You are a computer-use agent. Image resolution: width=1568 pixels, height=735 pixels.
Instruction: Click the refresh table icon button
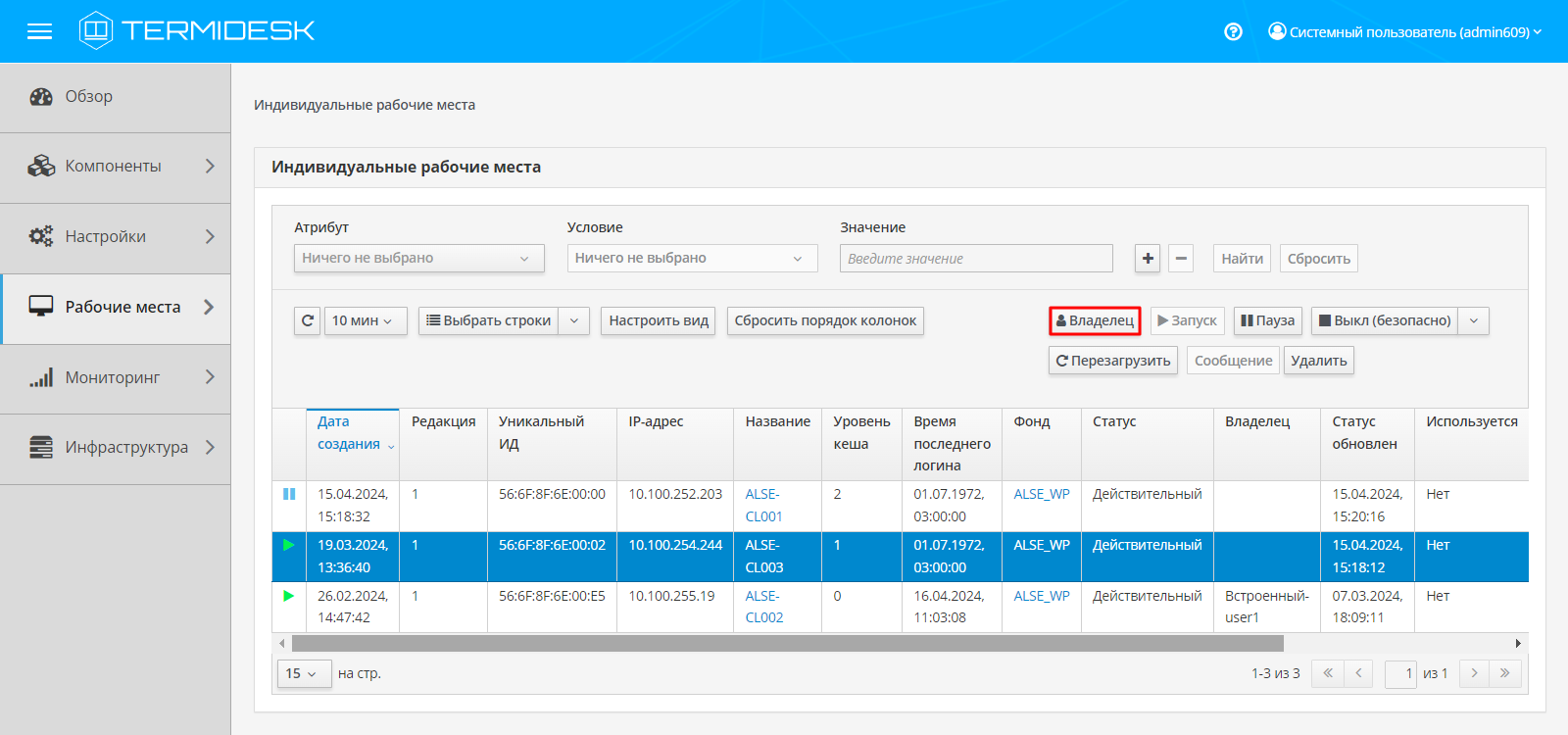pyautogui.click(x=308, y=320)
